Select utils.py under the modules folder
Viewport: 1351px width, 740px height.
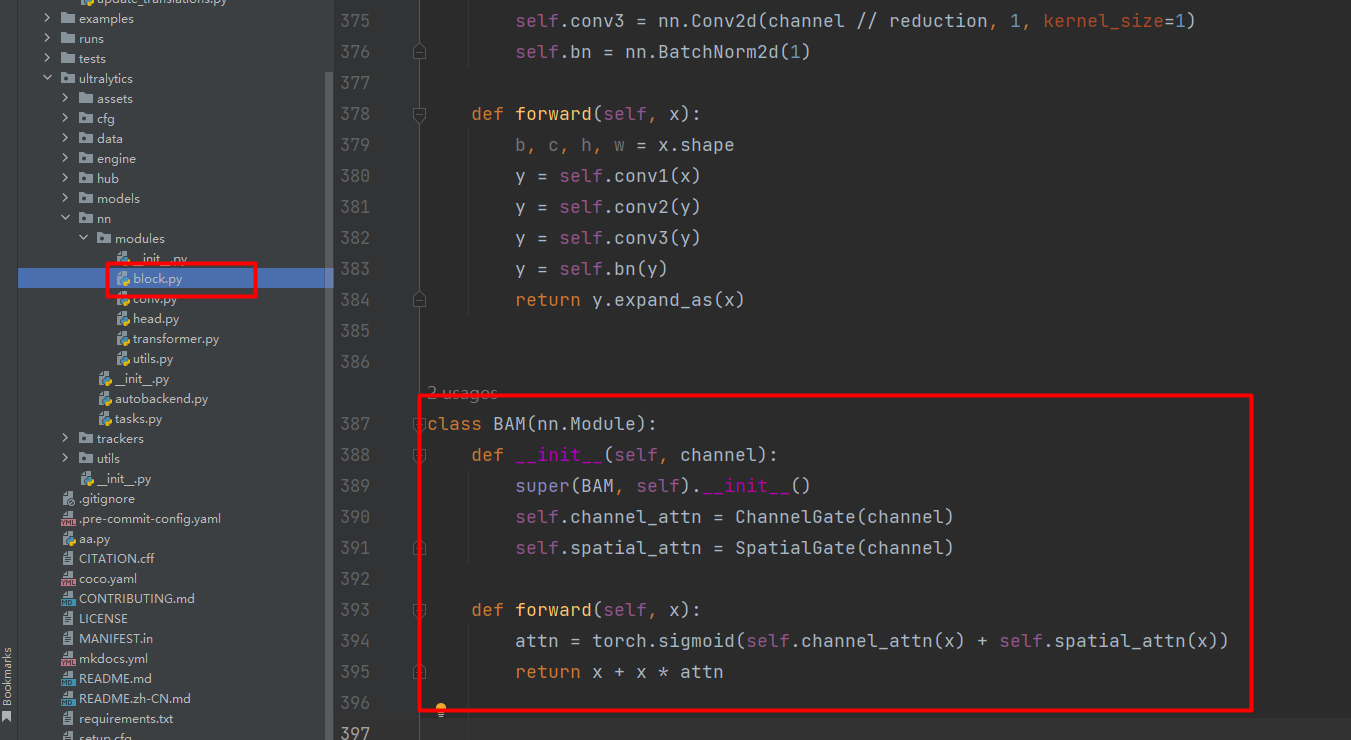point(153,359)
